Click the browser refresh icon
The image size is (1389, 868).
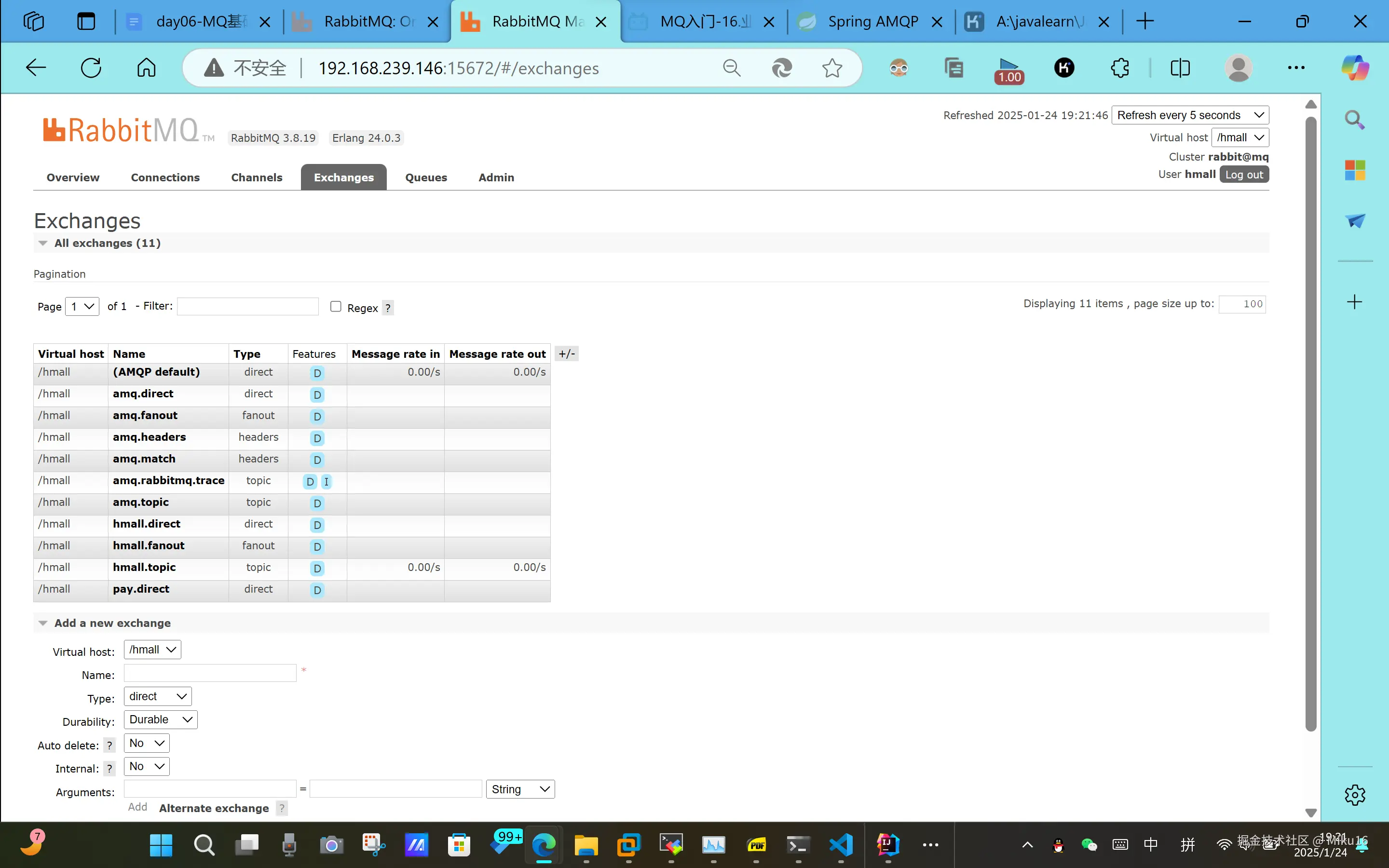tap(91, 68)
